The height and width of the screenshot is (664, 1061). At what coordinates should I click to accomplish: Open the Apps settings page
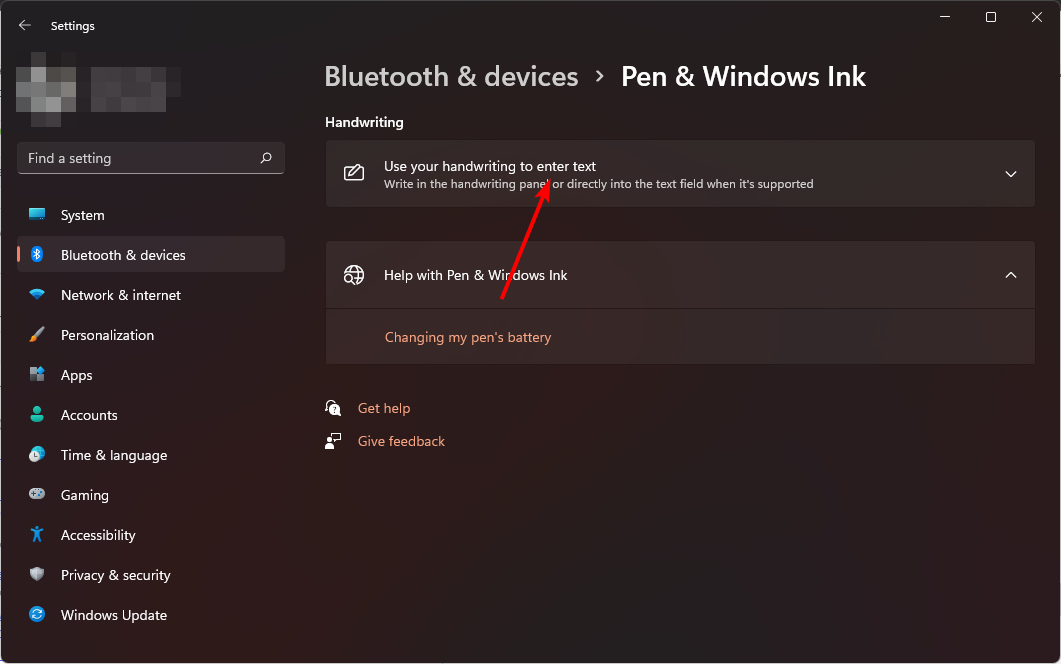coord(76,375)
